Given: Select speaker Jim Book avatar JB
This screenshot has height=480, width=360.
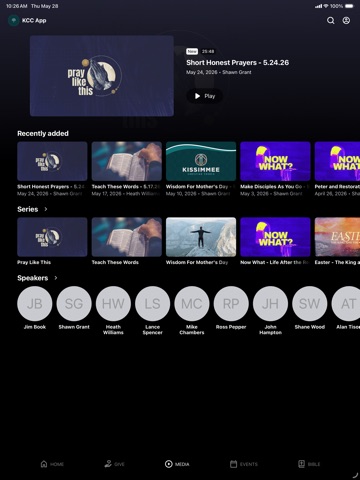Looking at the screenshot, I should tap(35, 304).
